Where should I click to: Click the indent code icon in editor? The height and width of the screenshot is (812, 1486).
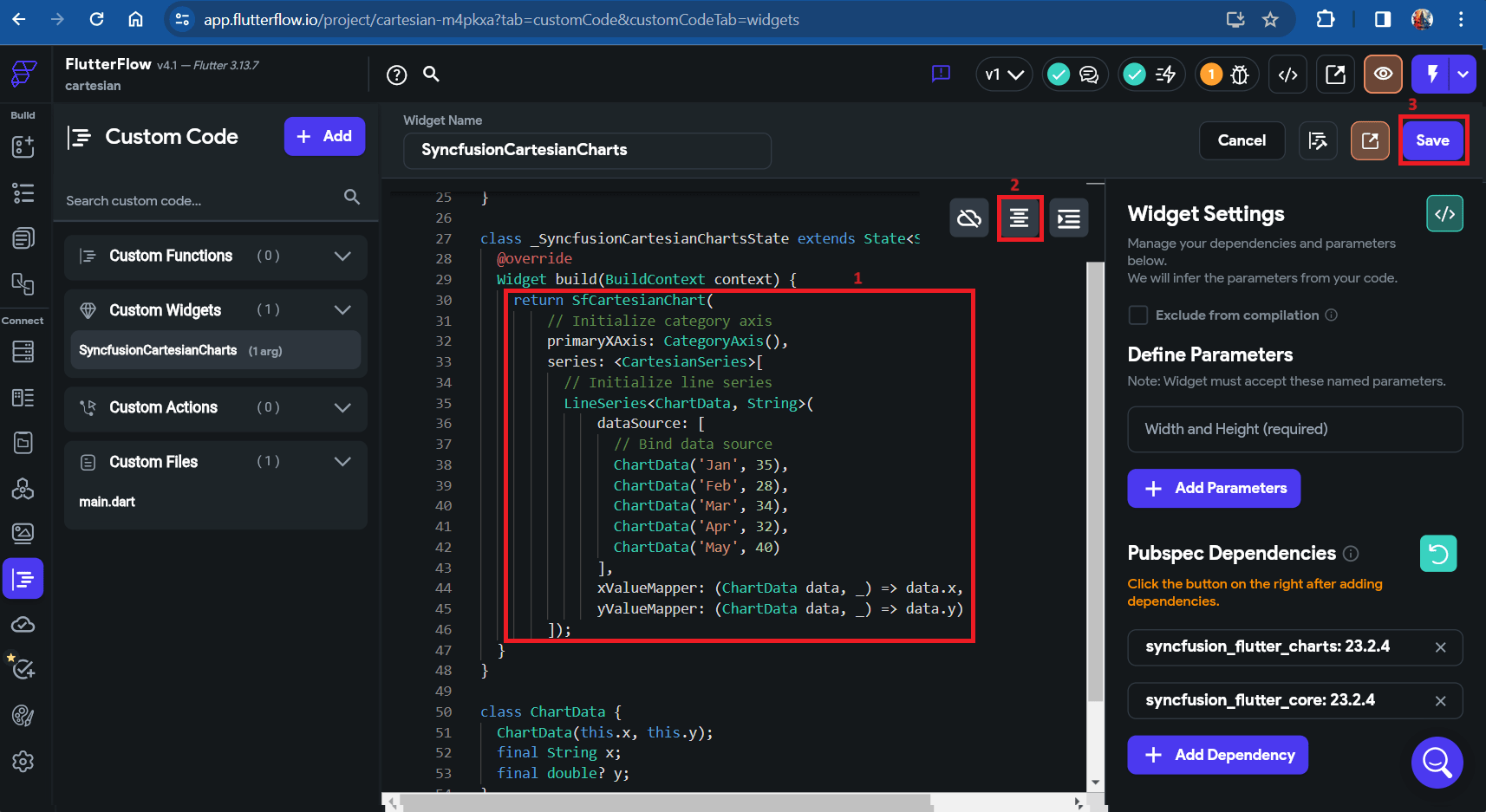(1069, 218)
